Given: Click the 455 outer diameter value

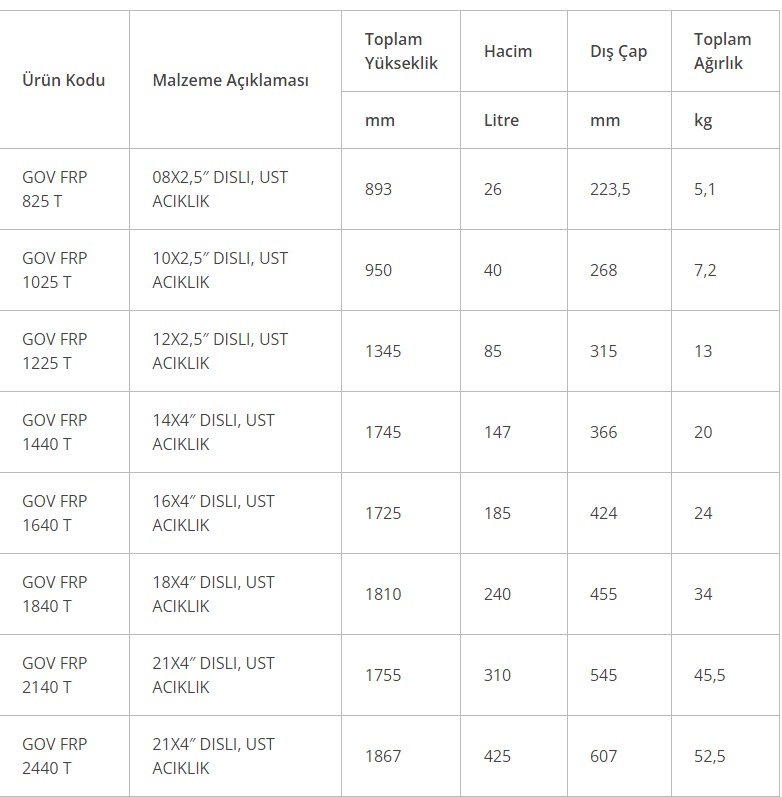Looking at the screenshot, I should click(603, 594).
